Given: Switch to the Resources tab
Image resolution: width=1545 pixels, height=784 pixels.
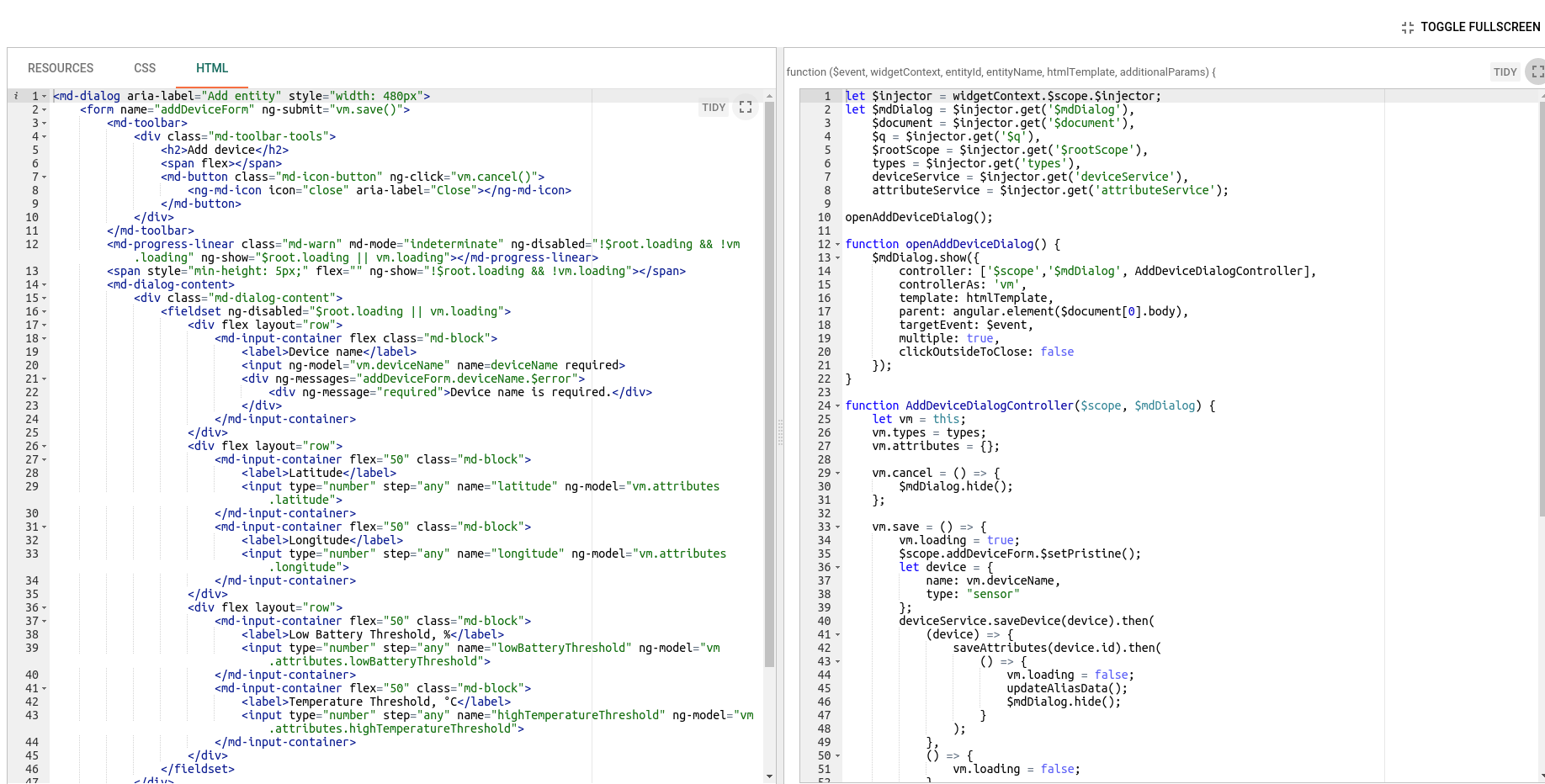Looking at the screenshot, I should point(61,68).
